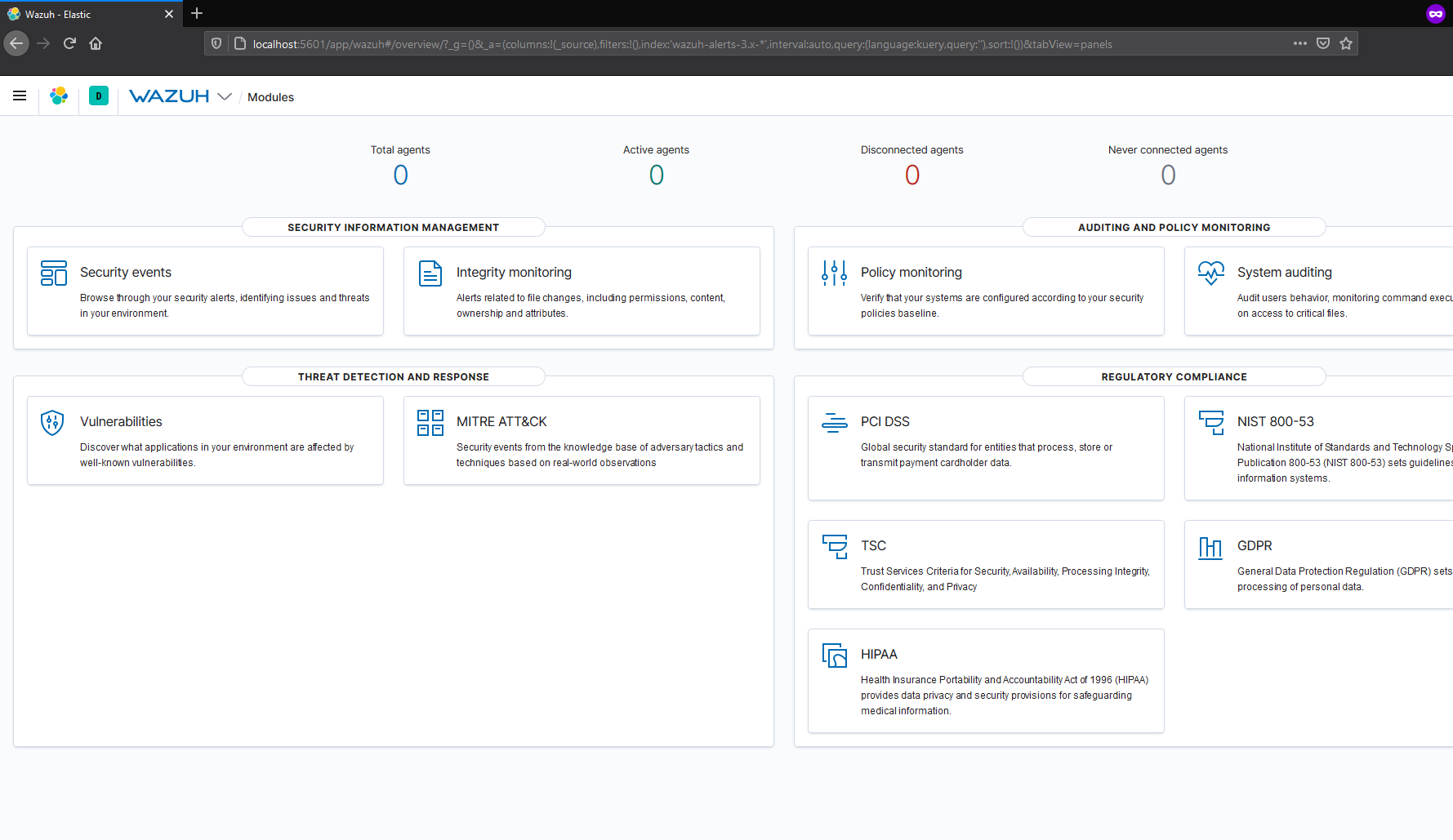Open the green D space avatar
Image resolution: width=1453 pixels, height=840 pixels.
(99, 96)
